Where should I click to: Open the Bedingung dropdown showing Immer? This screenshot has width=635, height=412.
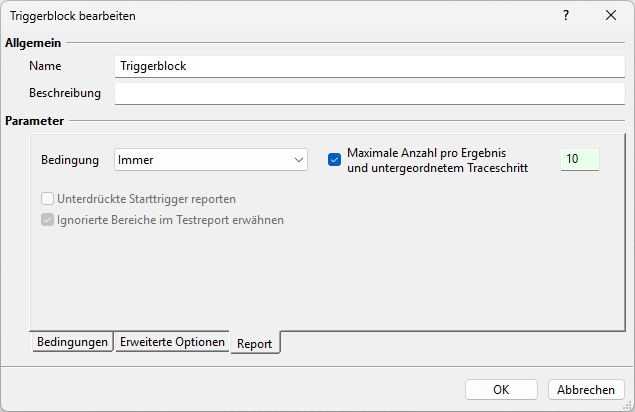(211, 160)
